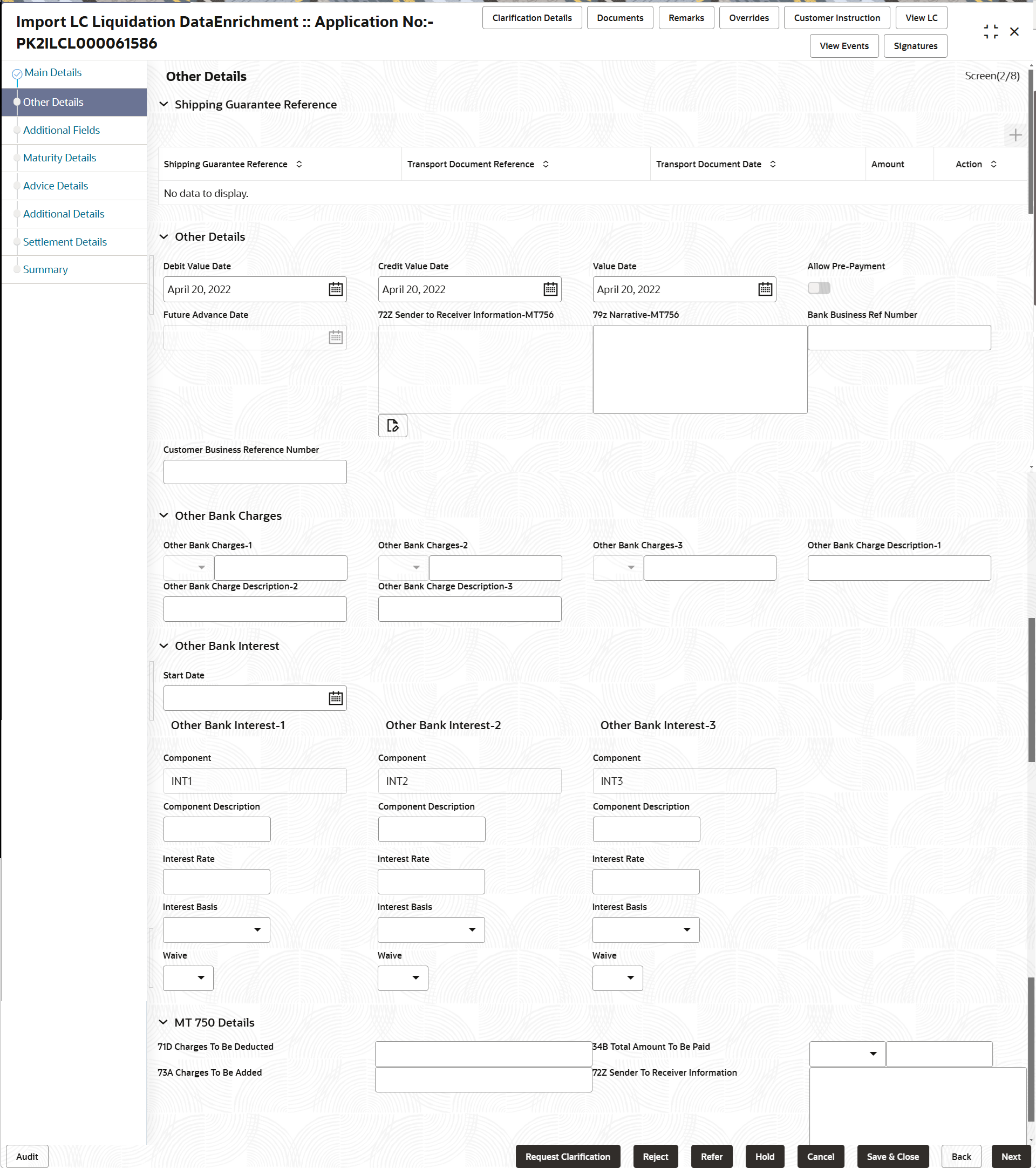
Task: Open Credit Value Date calendar icon
Action: point(550,289)
